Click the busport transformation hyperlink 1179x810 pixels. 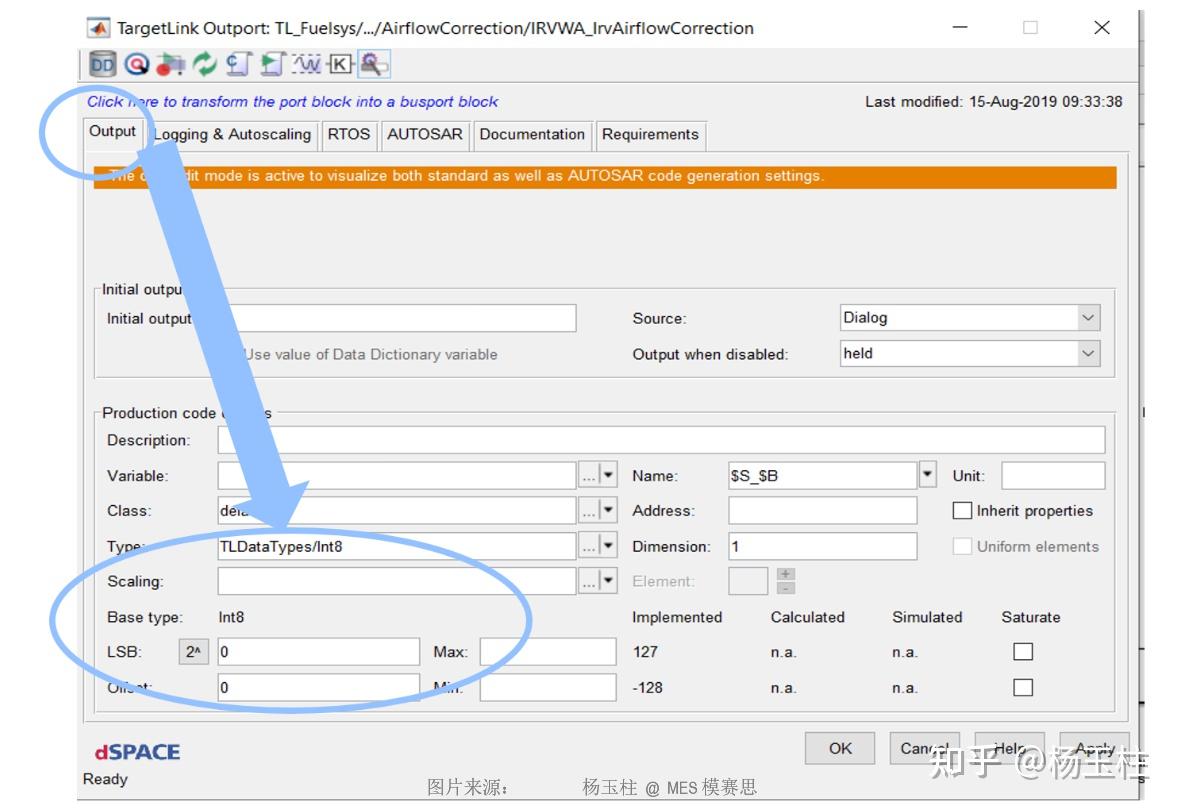pos(290,101)
